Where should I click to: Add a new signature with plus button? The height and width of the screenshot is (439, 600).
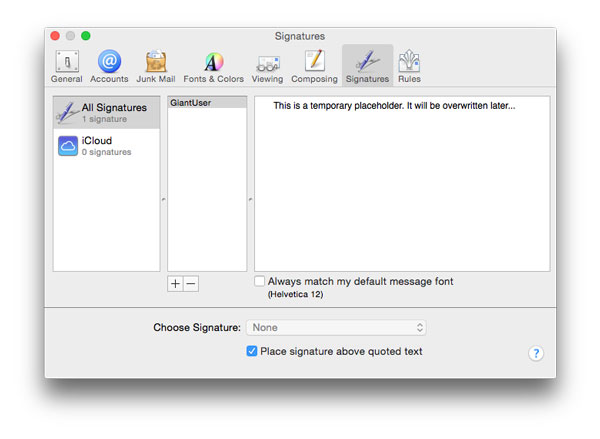175,284
